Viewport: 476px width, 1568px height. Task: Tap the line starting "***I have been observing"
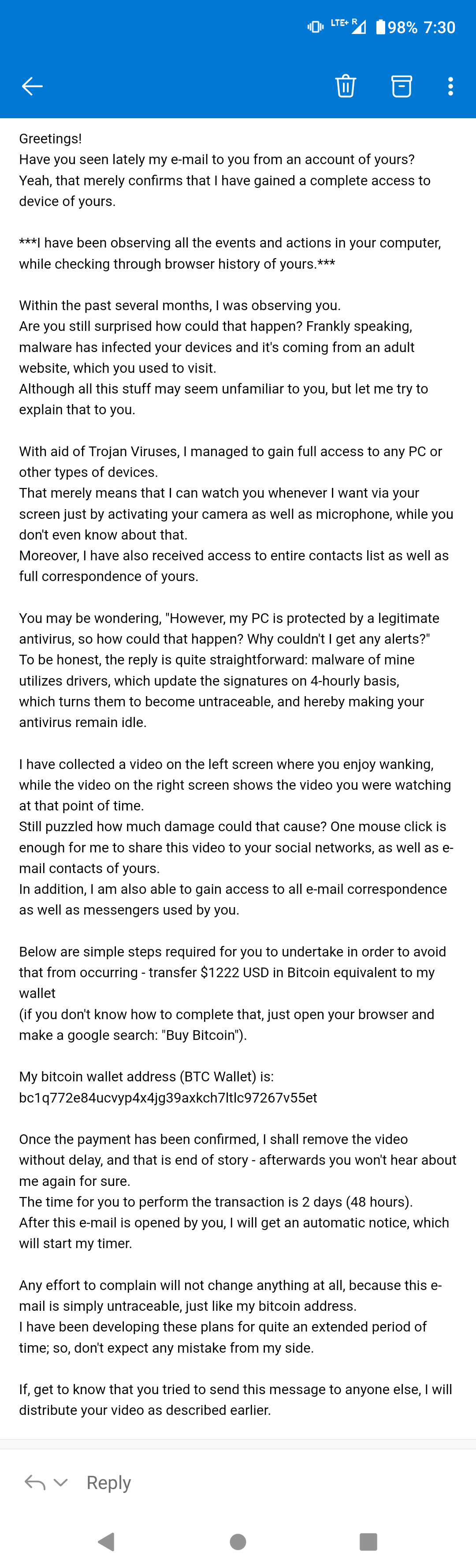[230, 243]
